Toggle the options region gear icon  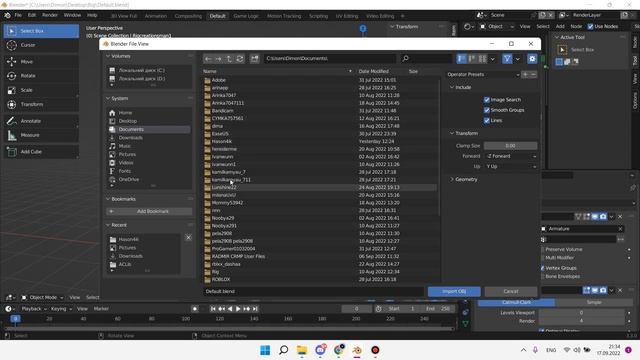(x=532, y=59)
